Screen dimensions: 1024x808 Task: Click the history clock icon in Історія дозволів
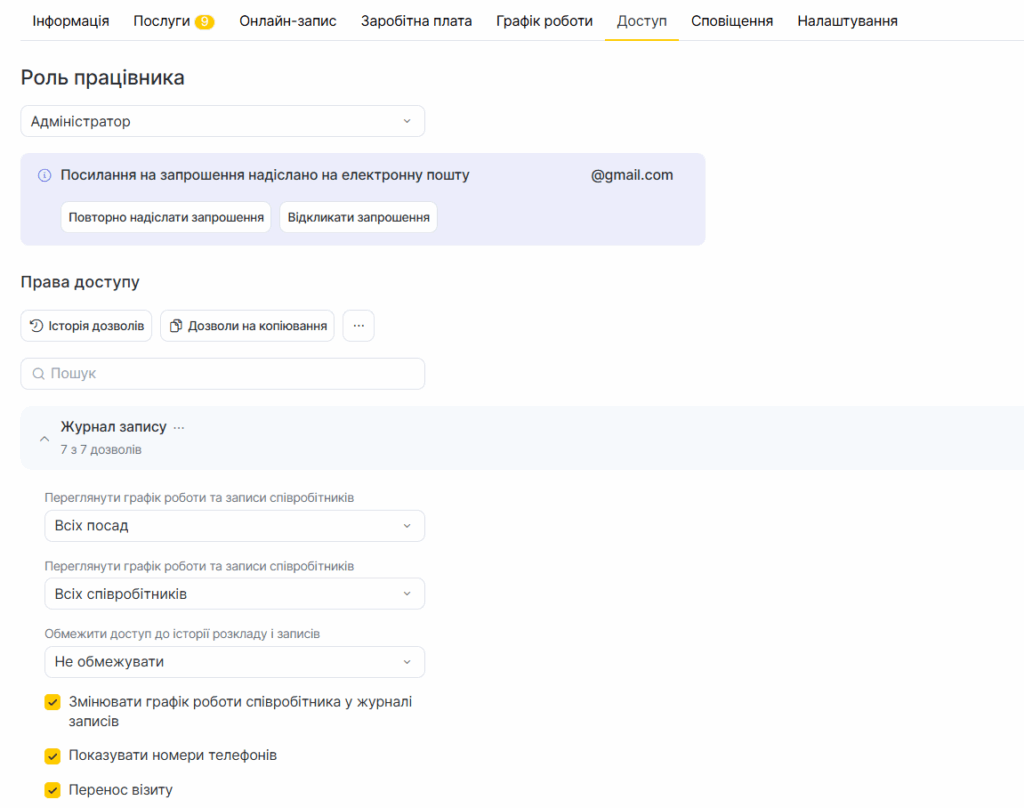tap(36, 326)
